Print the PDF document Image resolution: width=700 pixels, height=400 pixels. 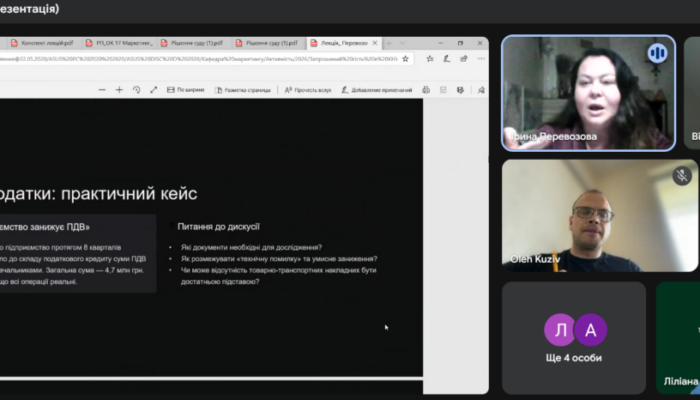pos(426,90)
